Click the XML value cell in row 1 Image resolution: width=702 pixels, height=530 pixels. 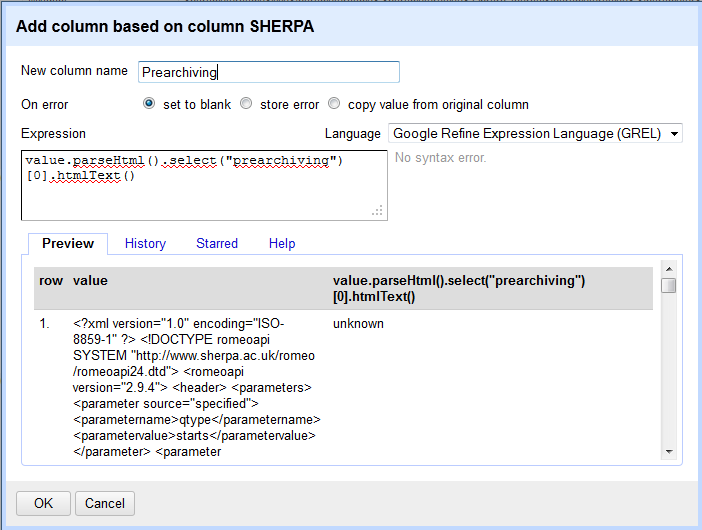(x=196, y=388)
